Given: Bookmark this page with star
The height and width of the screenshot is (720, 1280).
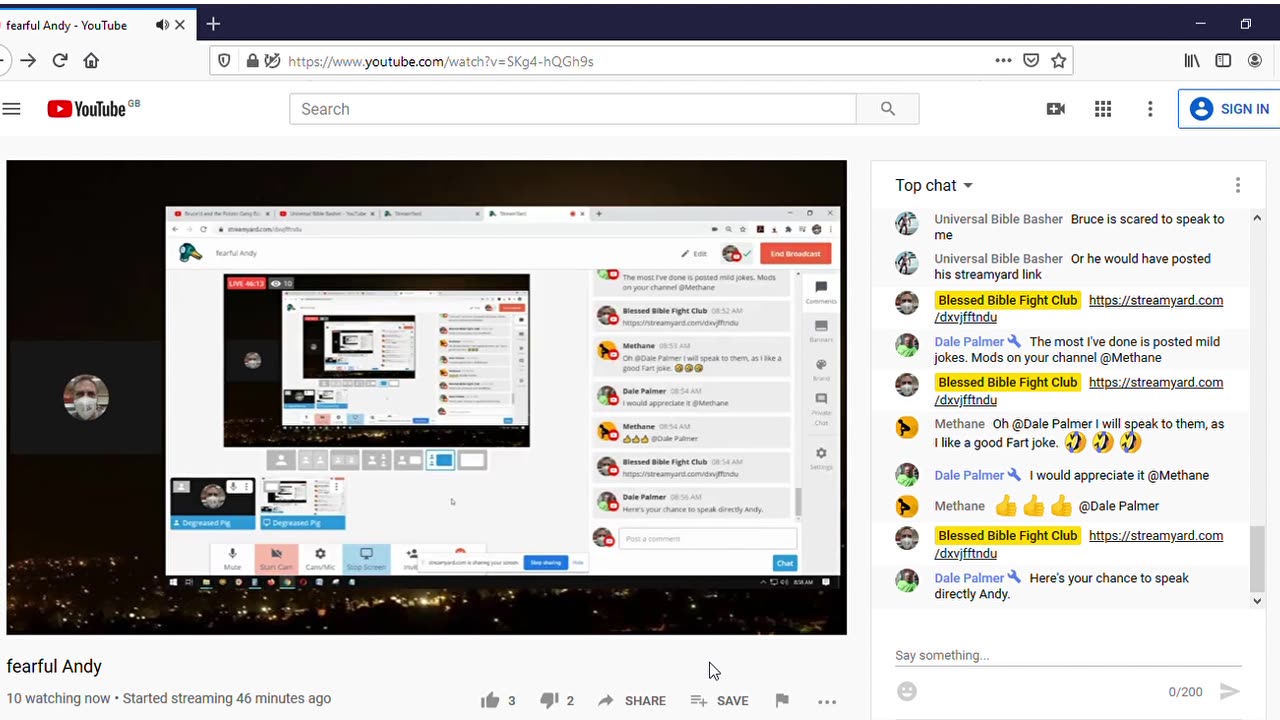Looking at the screenshot, I should [x=1059, y=60].
